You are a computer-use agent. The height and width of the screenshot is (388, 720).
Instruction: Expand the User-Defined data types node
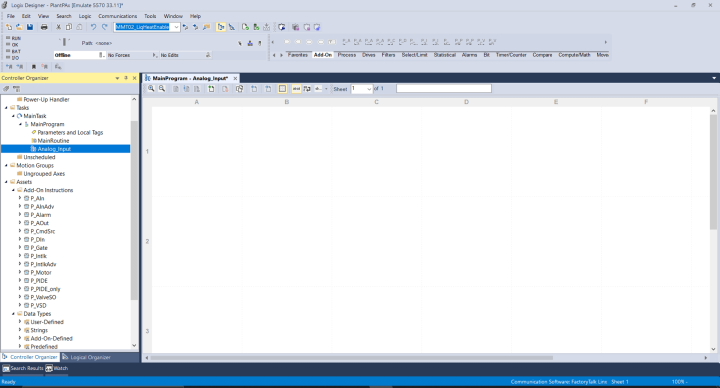20,322
